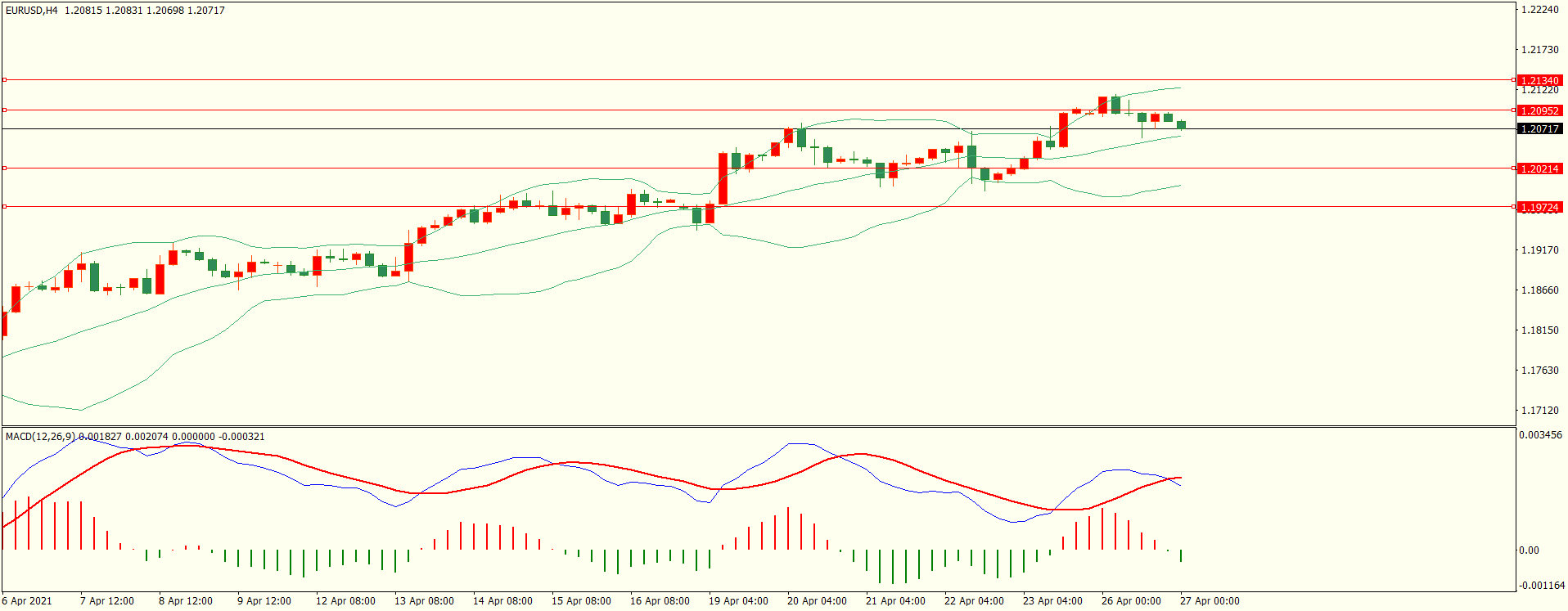Click the 23 Apr 04:00 time label
The image size is (1568, 611).
(x=1052, y=601)
